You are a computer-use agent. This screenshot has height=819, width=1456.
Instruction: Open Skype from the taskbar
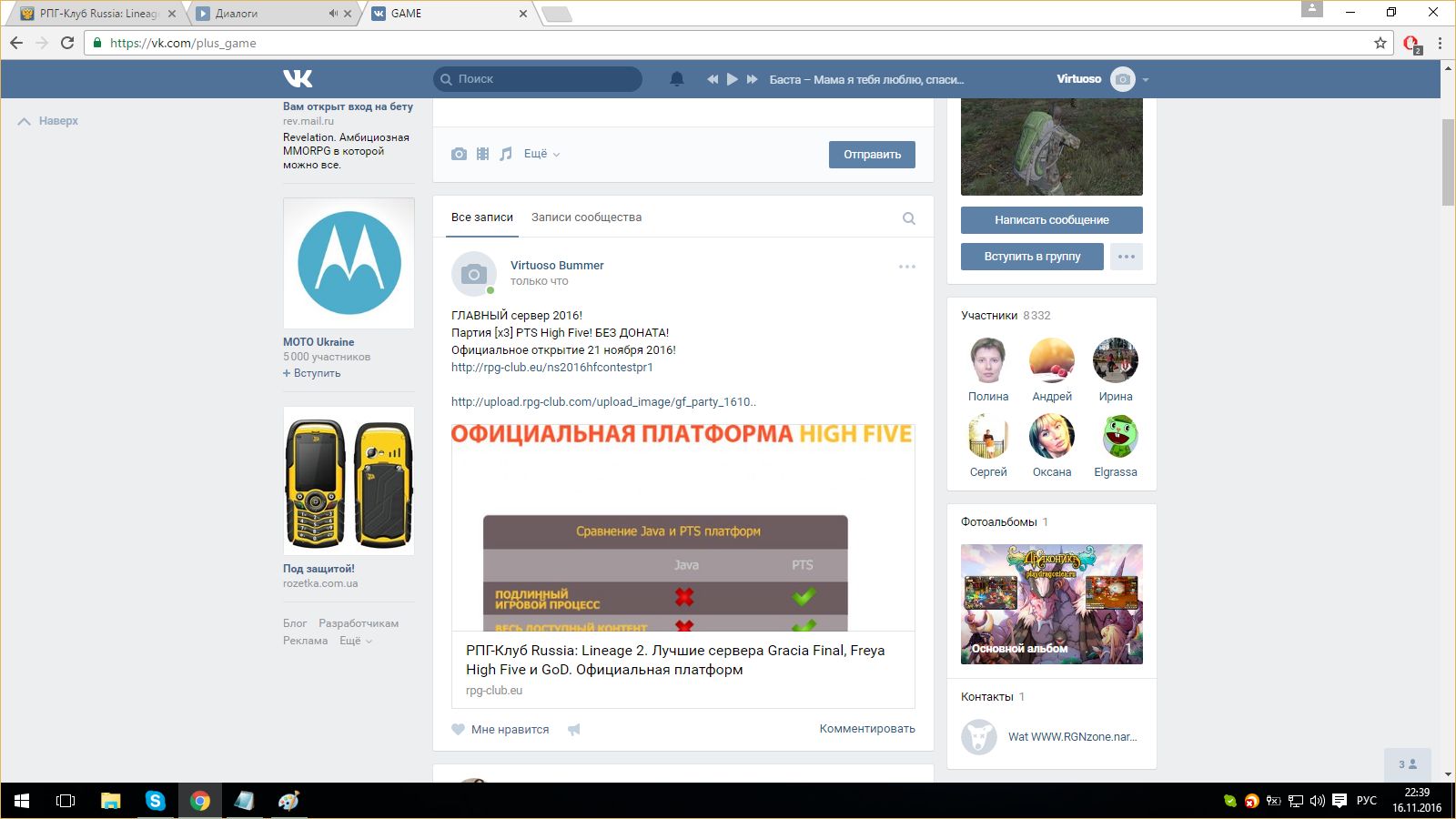click(x=156, y=801)
